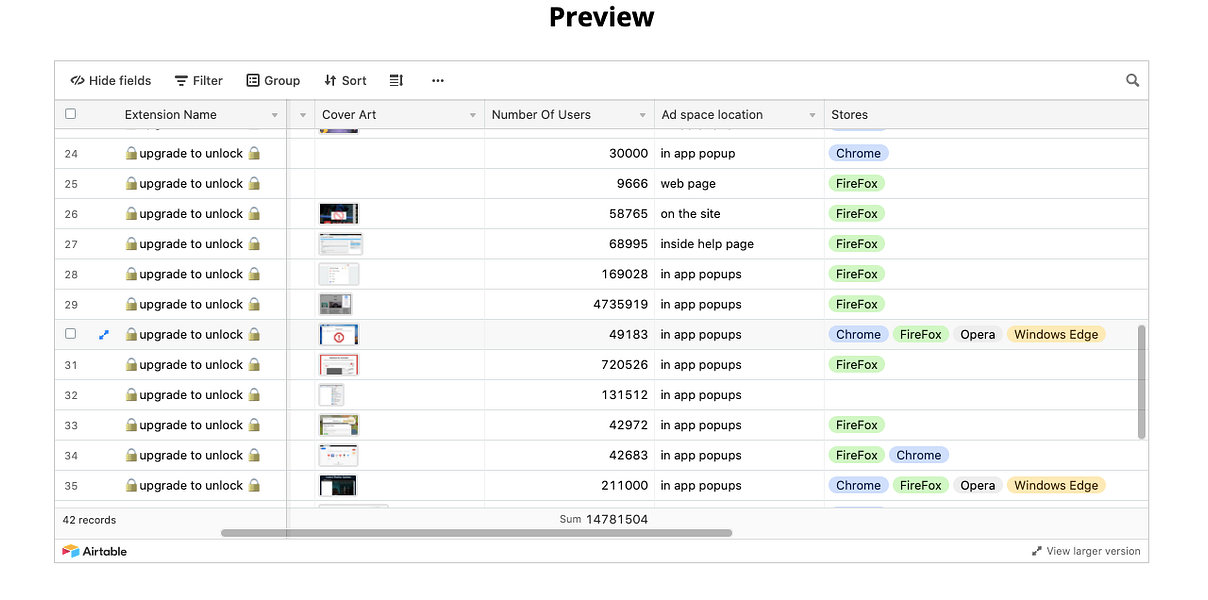Tick the checkbox on the 49183 users row

click(x=70, y=334)
